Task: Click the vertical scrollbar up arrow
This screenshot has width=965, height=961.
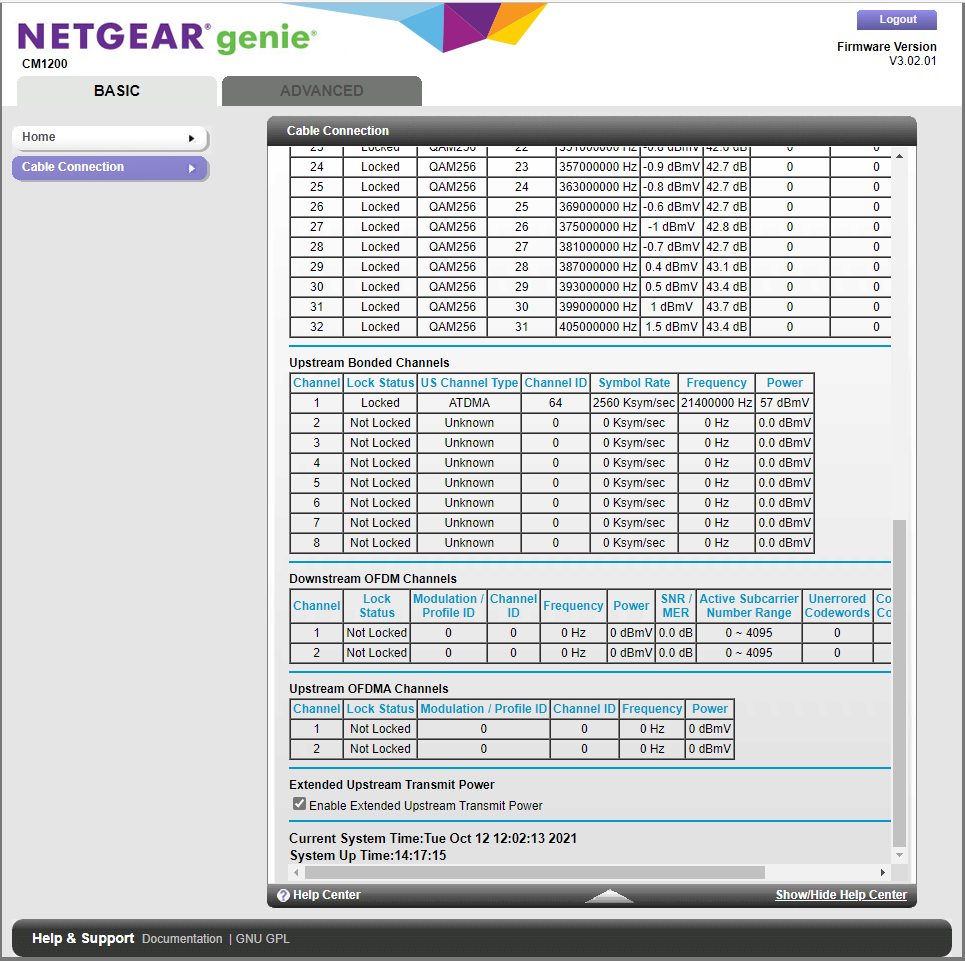Action: coord(899,156)
